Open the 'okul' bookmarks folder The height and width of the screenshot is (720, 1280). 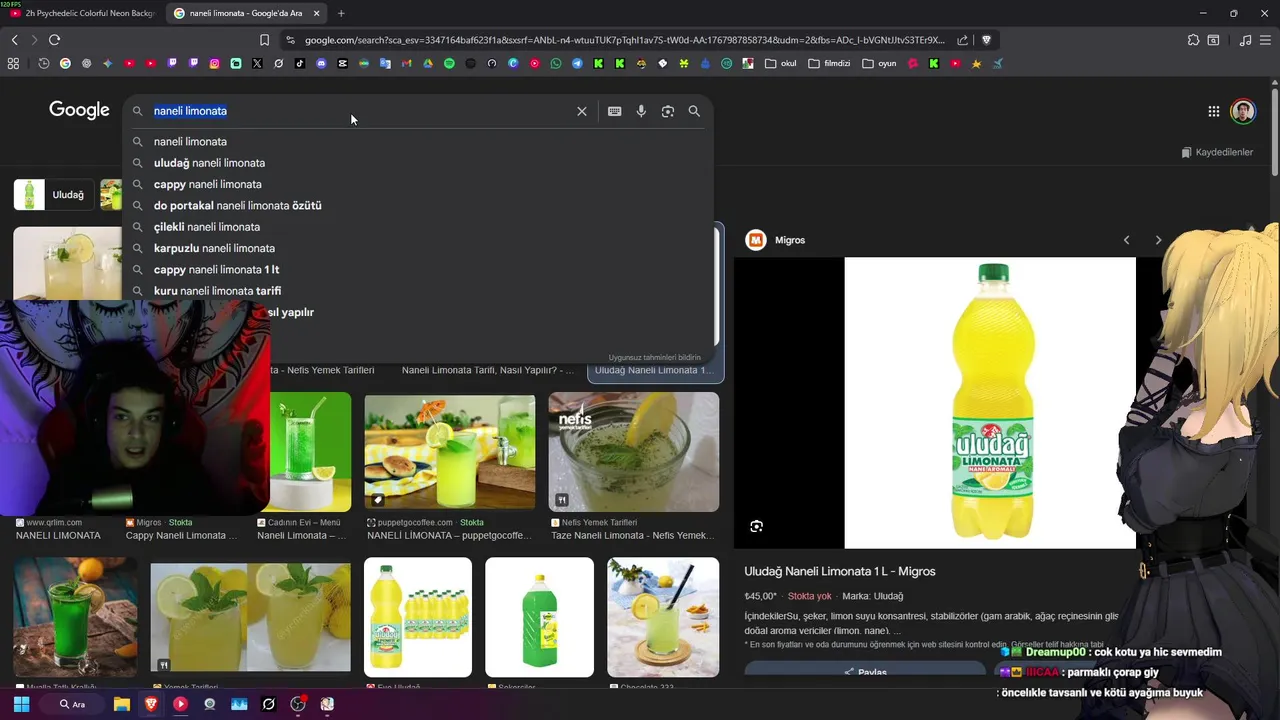(x=781, y=63)
